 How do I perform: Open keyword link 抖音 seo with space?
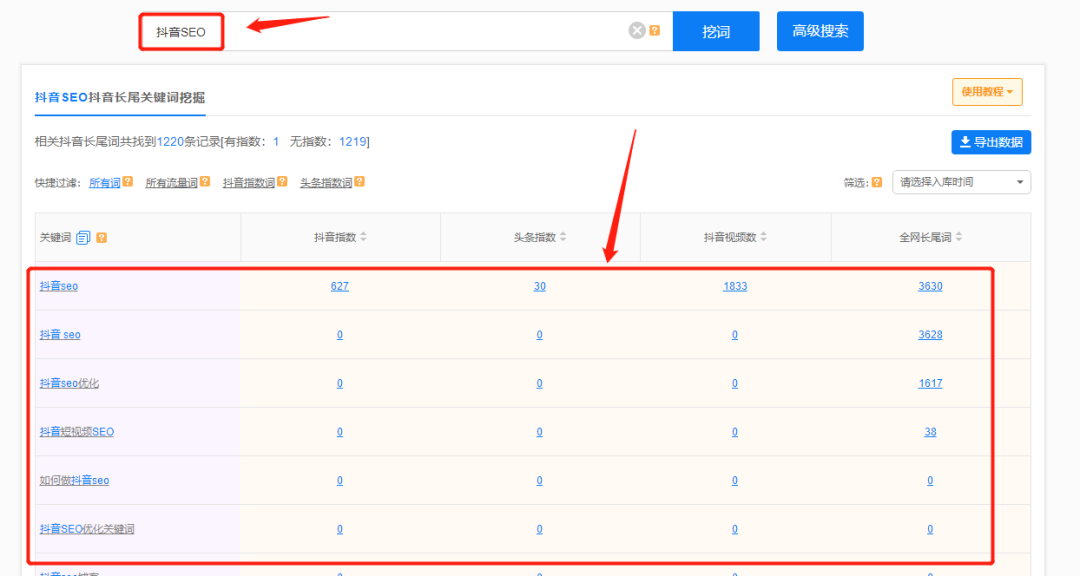(x=60, y=334)
